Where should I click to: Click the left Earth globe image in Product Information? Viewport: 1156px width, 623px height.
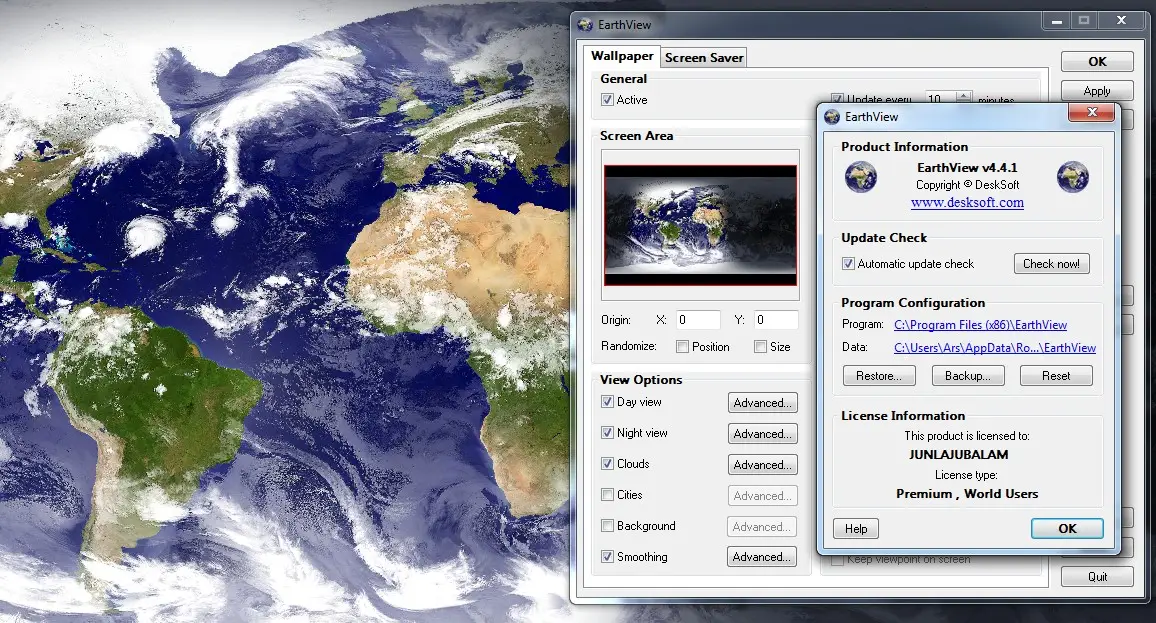(x=860, y=177)
